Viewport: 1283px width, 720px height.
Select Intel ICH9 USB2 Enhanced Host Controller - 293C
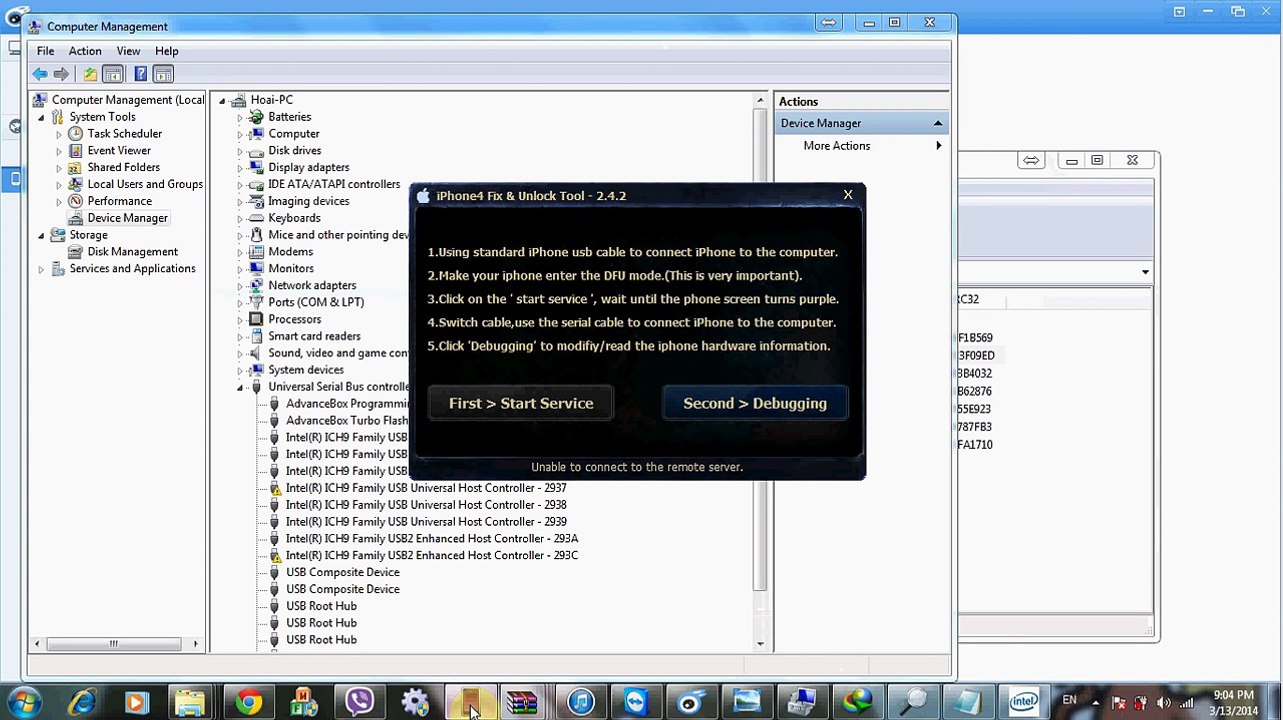pyautogui.click(x=432, y=555)
